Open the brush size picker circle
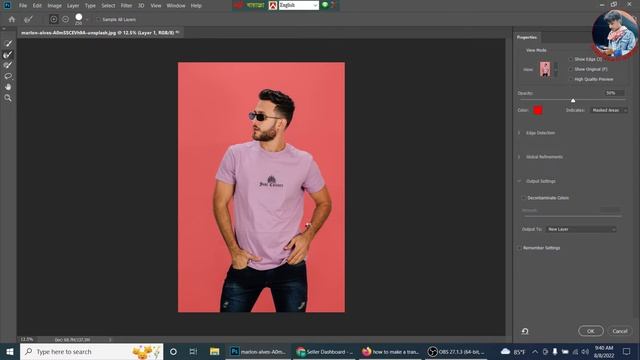The image size is (640, 360). [x=79, y=17]
